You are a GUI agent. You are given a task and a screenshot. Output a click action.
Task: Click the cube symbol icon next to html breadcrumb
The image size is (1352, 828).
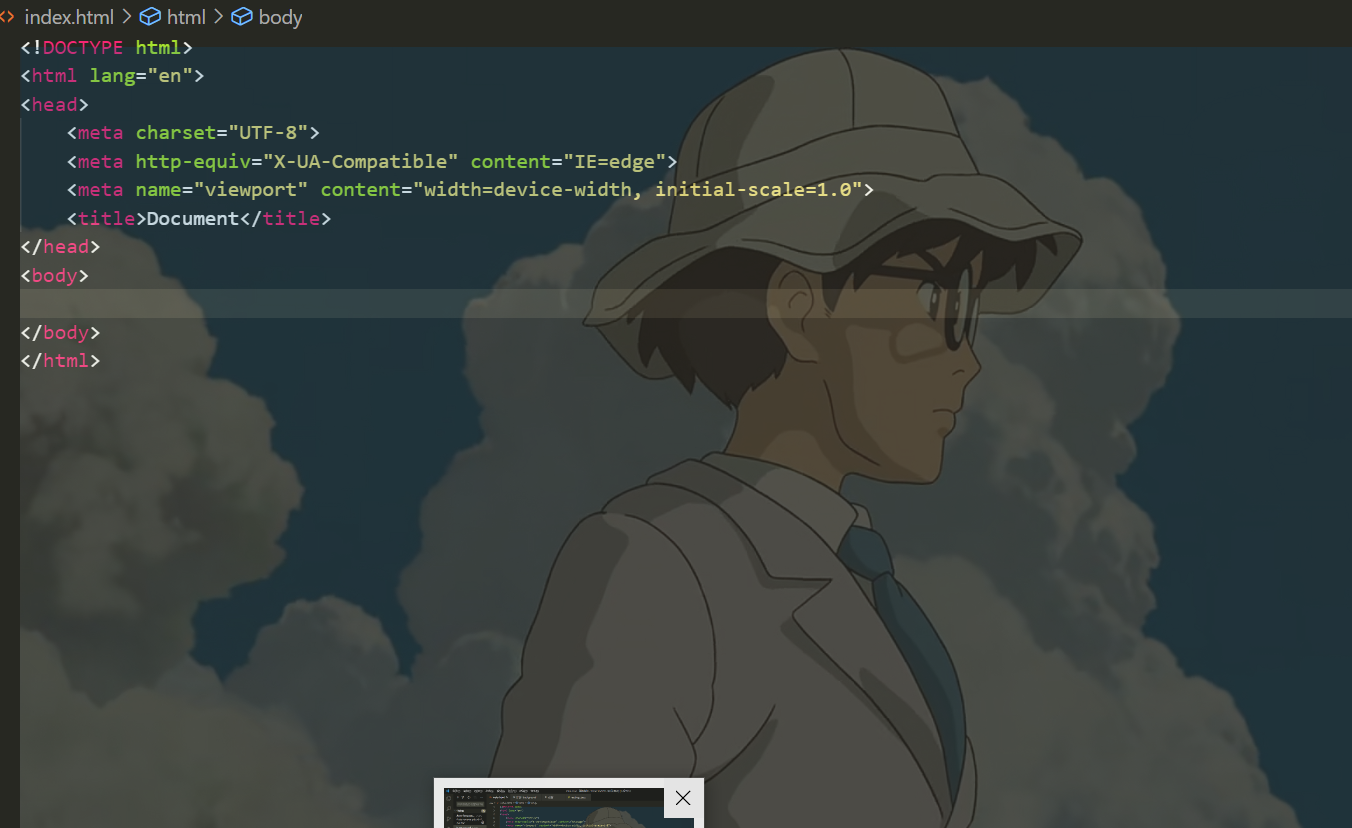[148, 16]
